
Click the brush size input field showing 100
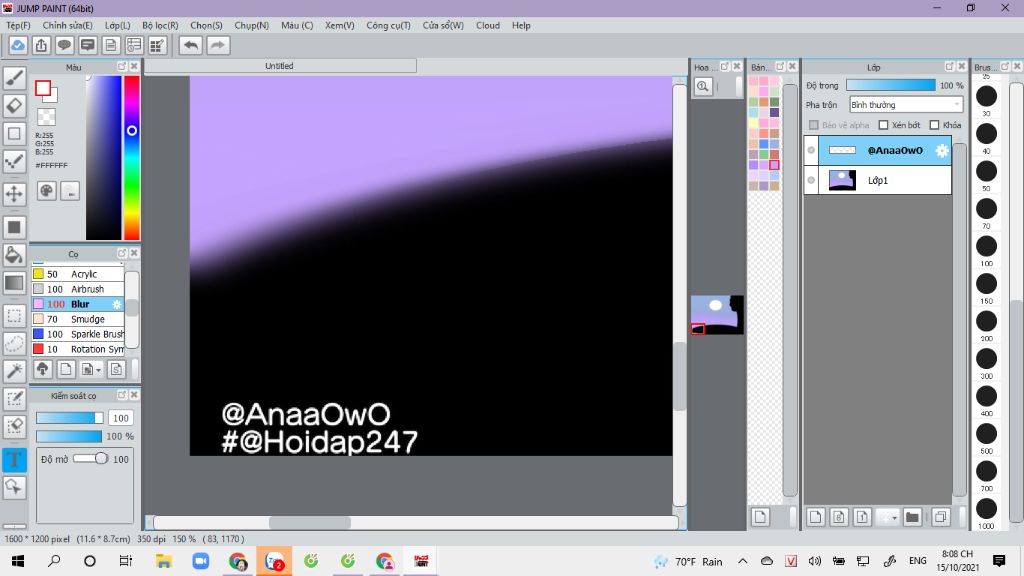click(121, 418)
